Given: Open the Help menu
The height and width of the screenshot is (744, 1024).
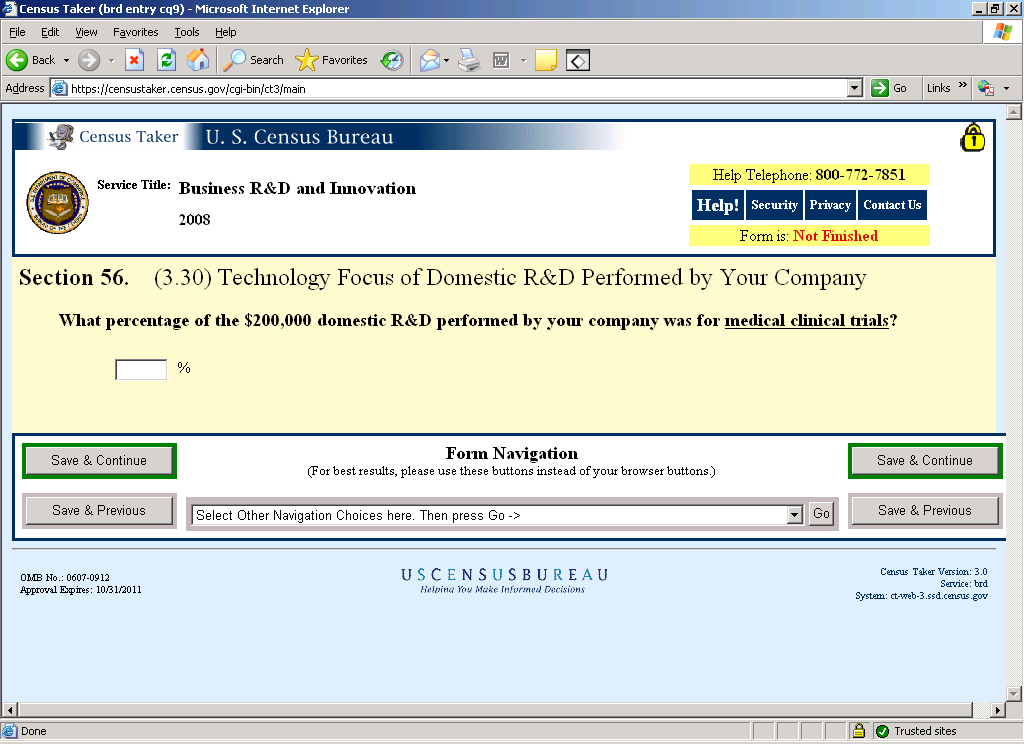Looking at the screenshot, I should point(225,32).
